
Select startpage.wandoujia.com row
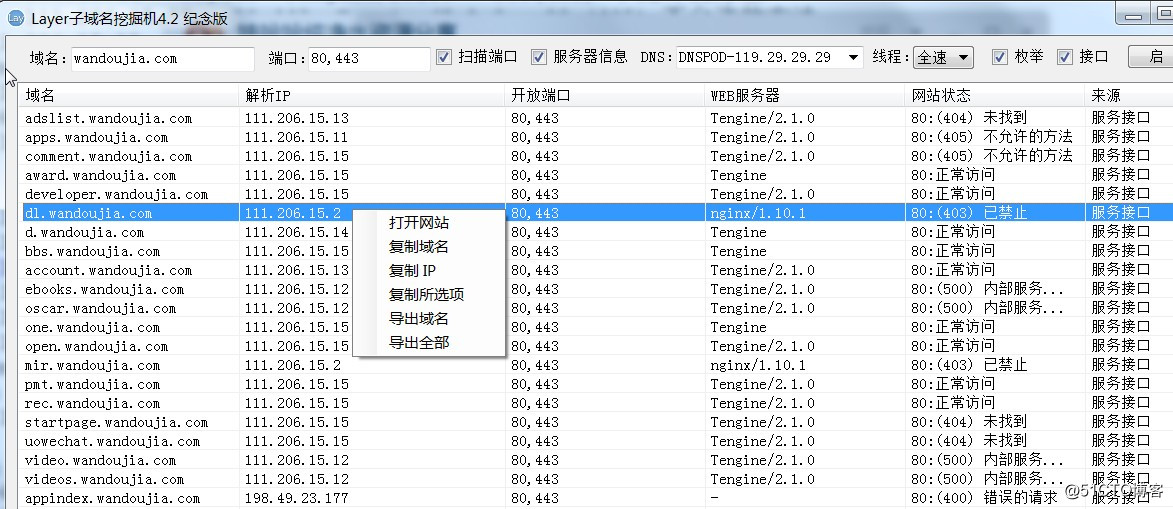[x=596, y=423]
